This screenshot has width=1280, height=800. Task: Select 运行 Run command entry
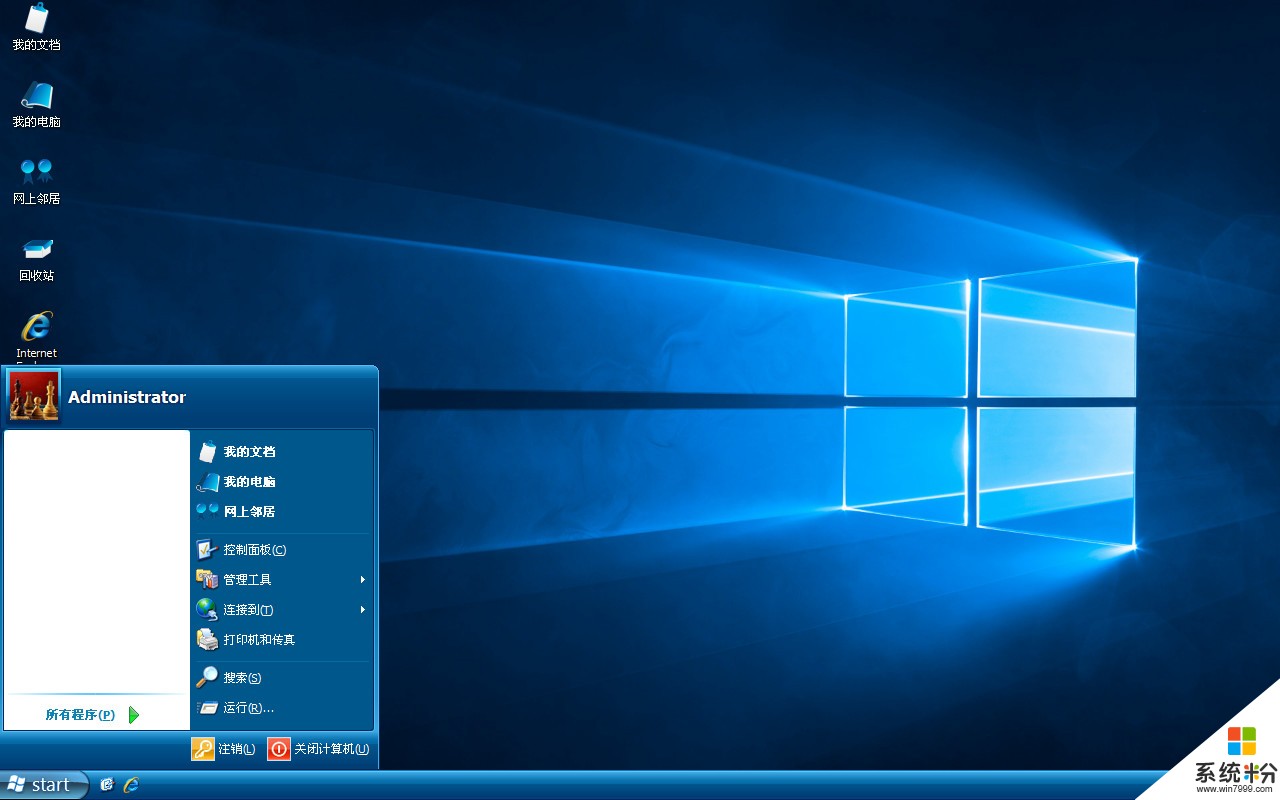[x=247, y=708]
